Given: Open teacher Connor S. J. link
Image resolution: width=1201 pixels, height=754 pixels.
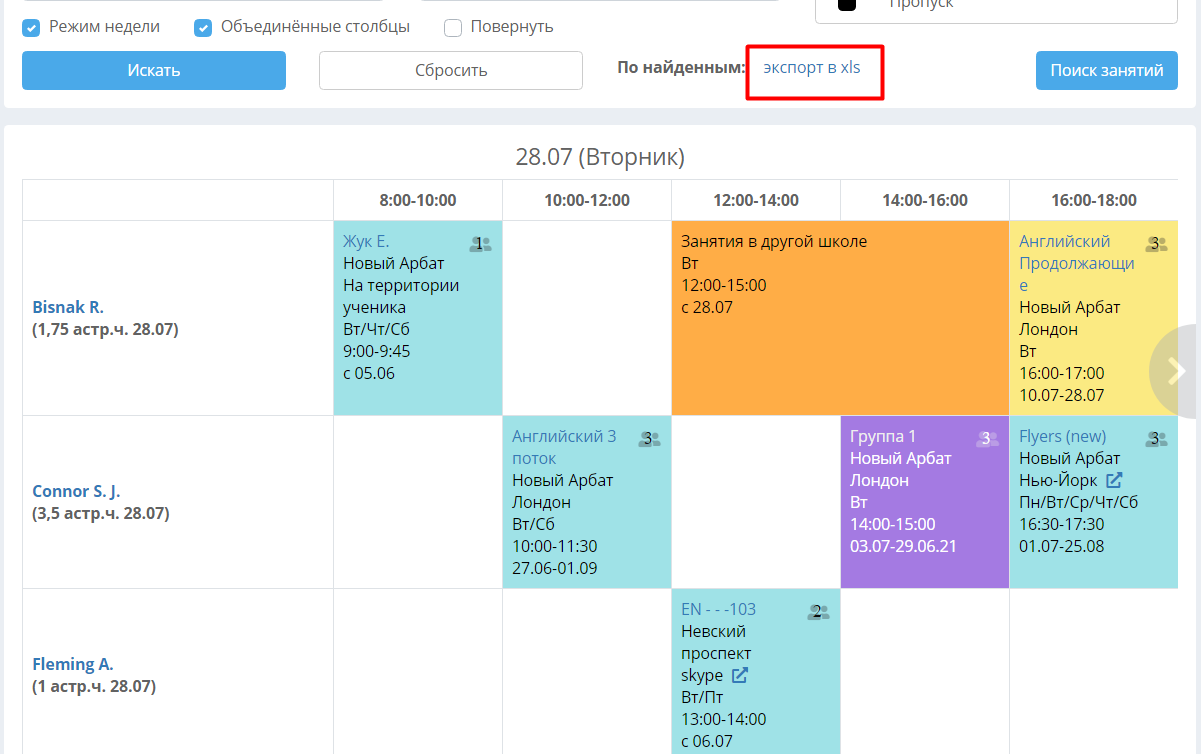Looking at the screenshot, I should (76, 491).
